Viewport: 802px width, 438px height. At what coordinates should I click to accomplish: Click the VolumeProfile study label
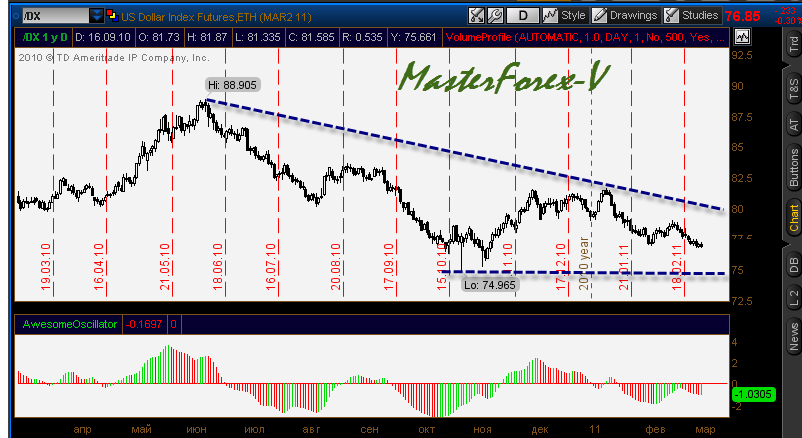coord(585,37)
